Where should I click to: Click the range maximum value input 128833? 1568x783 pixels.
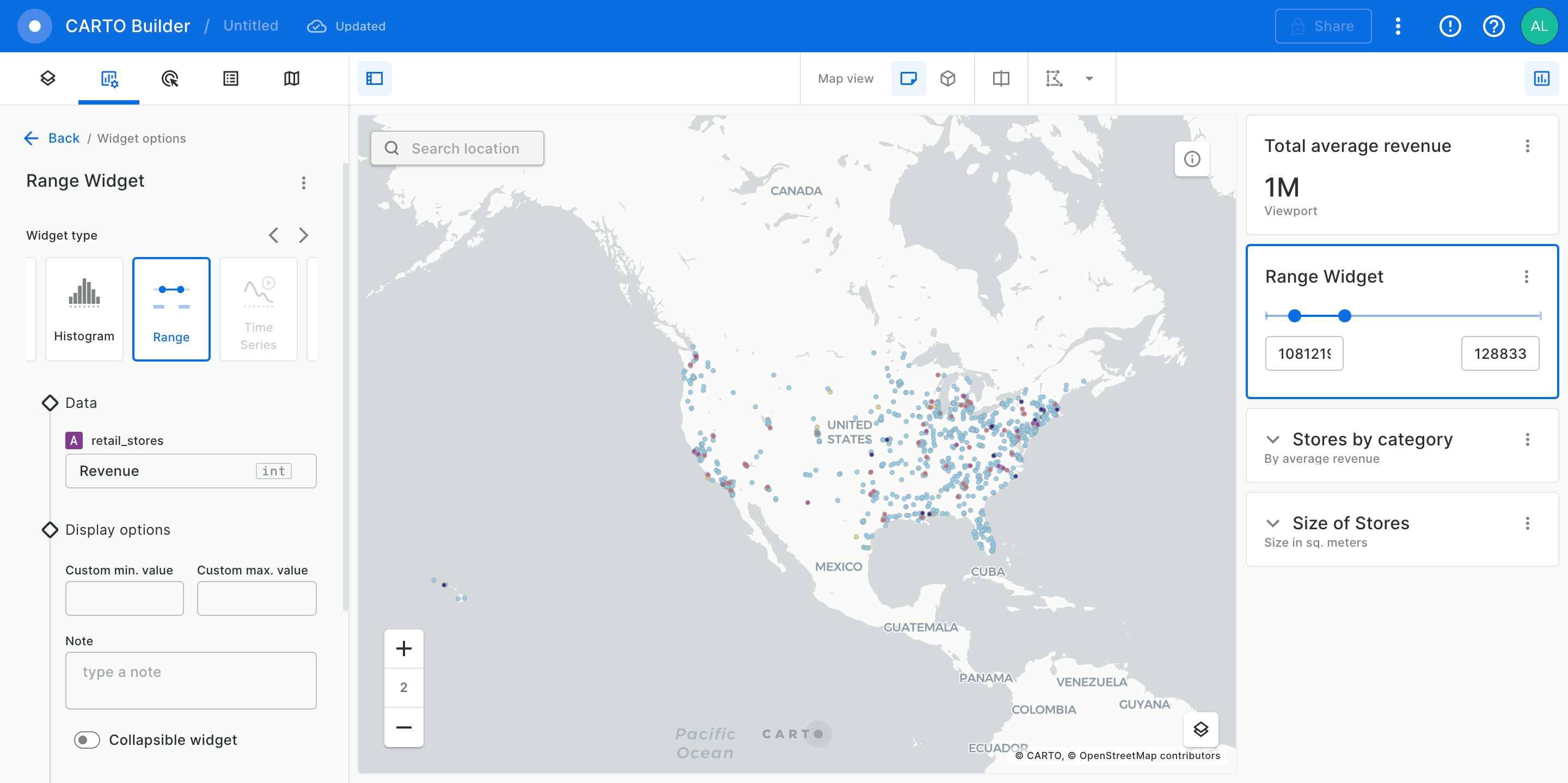(x=1500, y=353)
